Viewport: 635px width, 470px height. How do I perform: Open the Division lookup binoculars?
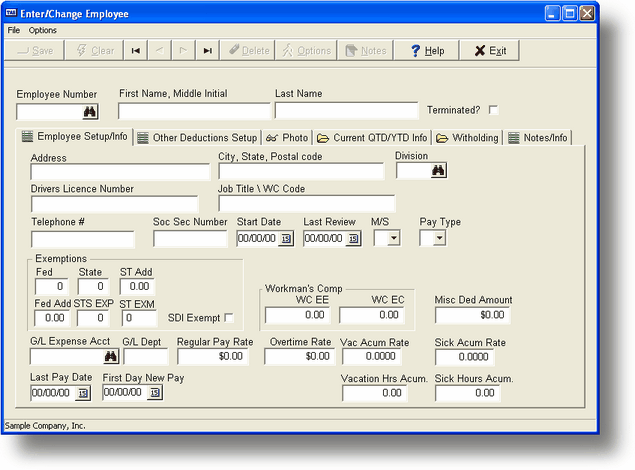click(438, 170)
